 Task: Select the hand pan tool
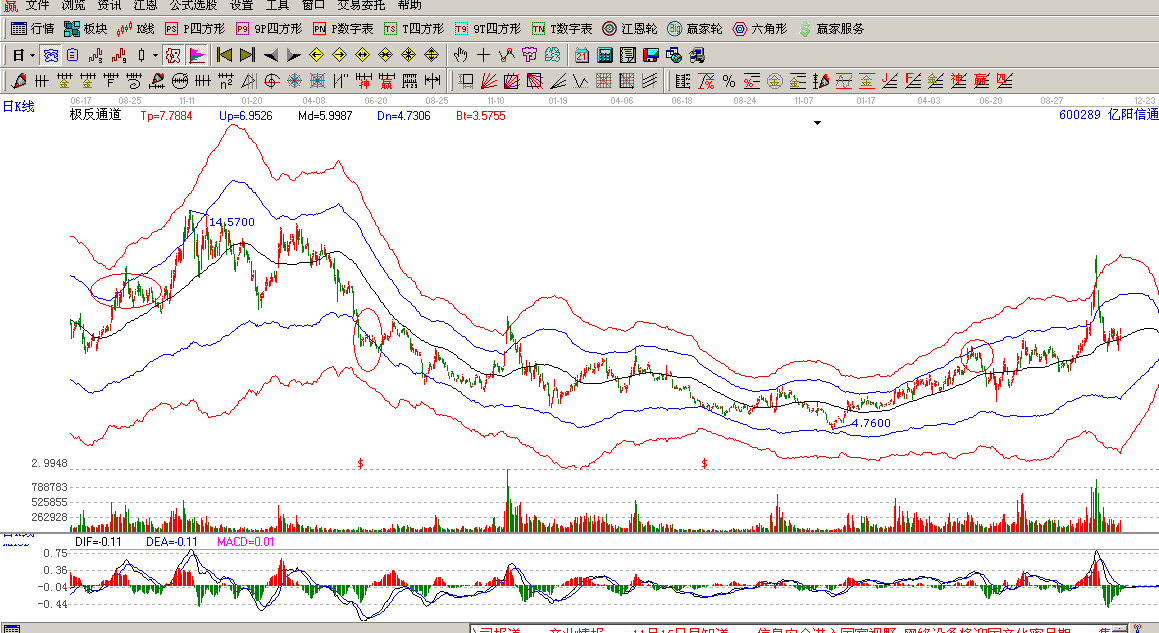coord(460,55)
